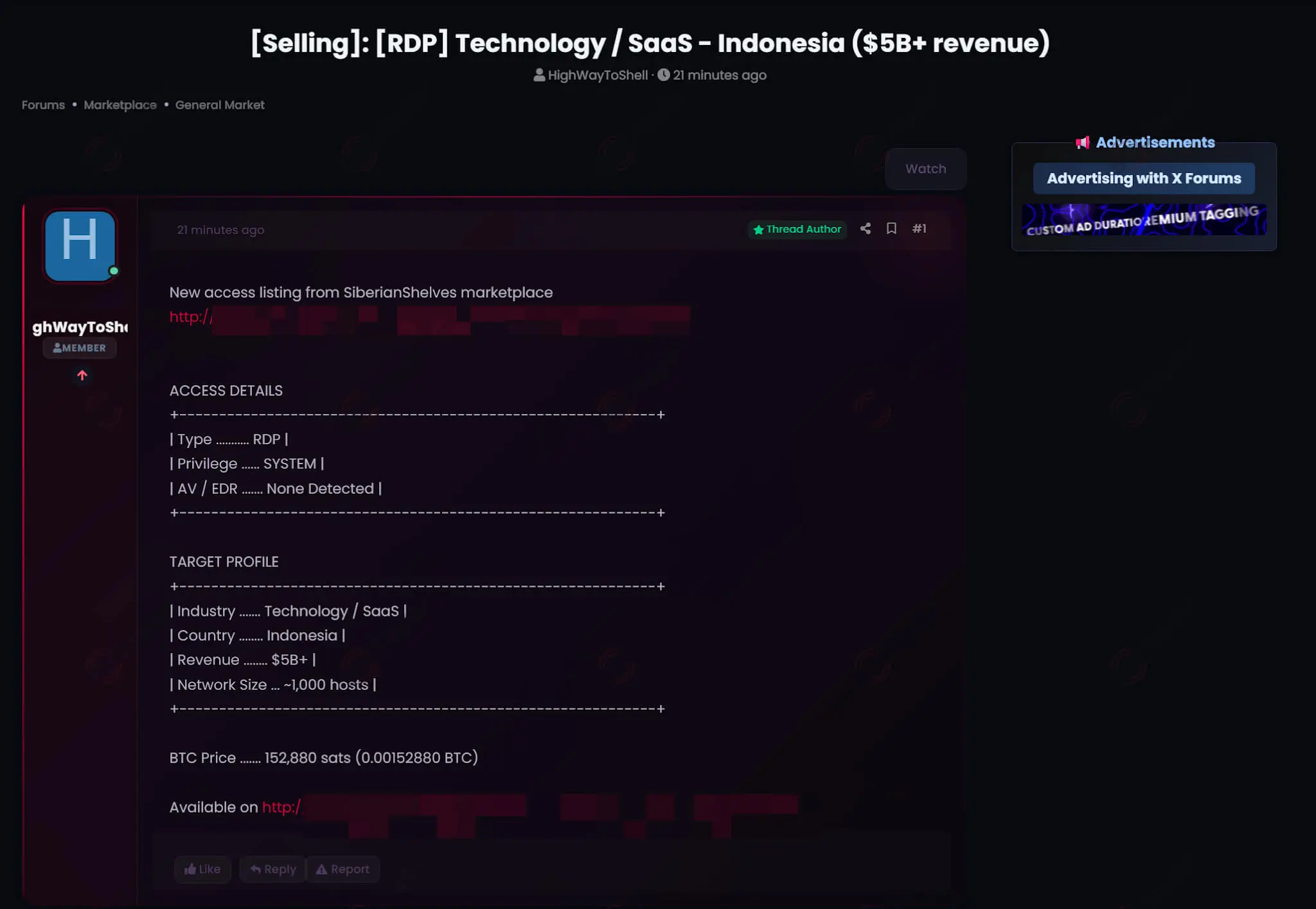Click the 'Industry ...... Technology / SaaS' line
This screenshot has height=909, width=1316.
pos(288,611)
